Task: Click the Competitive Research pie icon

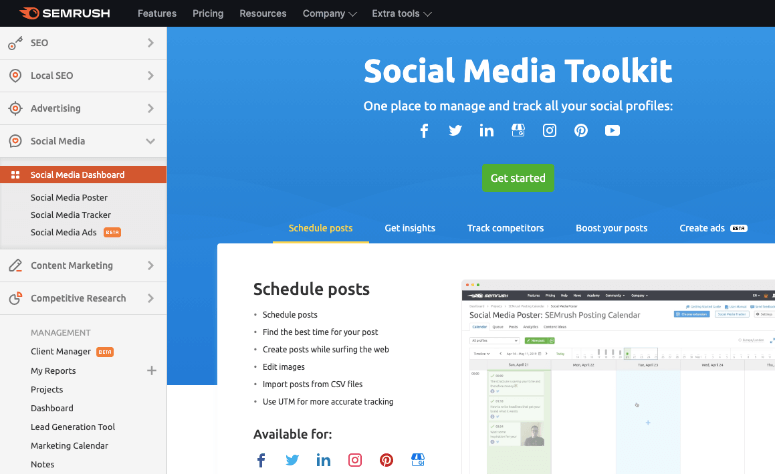Action: [15, 298]
